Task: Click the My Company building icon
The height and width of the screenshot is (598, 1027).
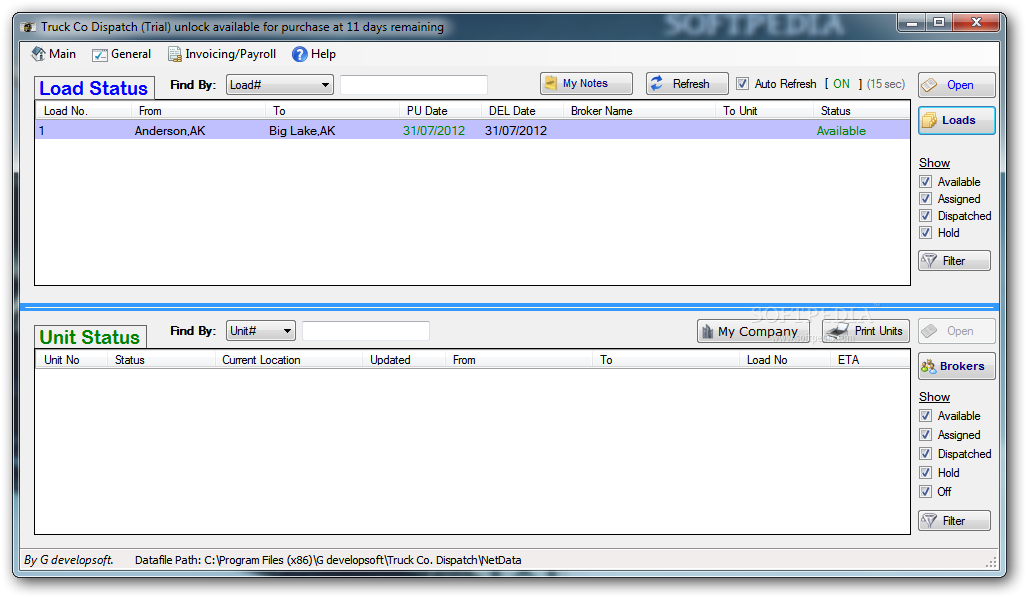Action: pos(707,331)
